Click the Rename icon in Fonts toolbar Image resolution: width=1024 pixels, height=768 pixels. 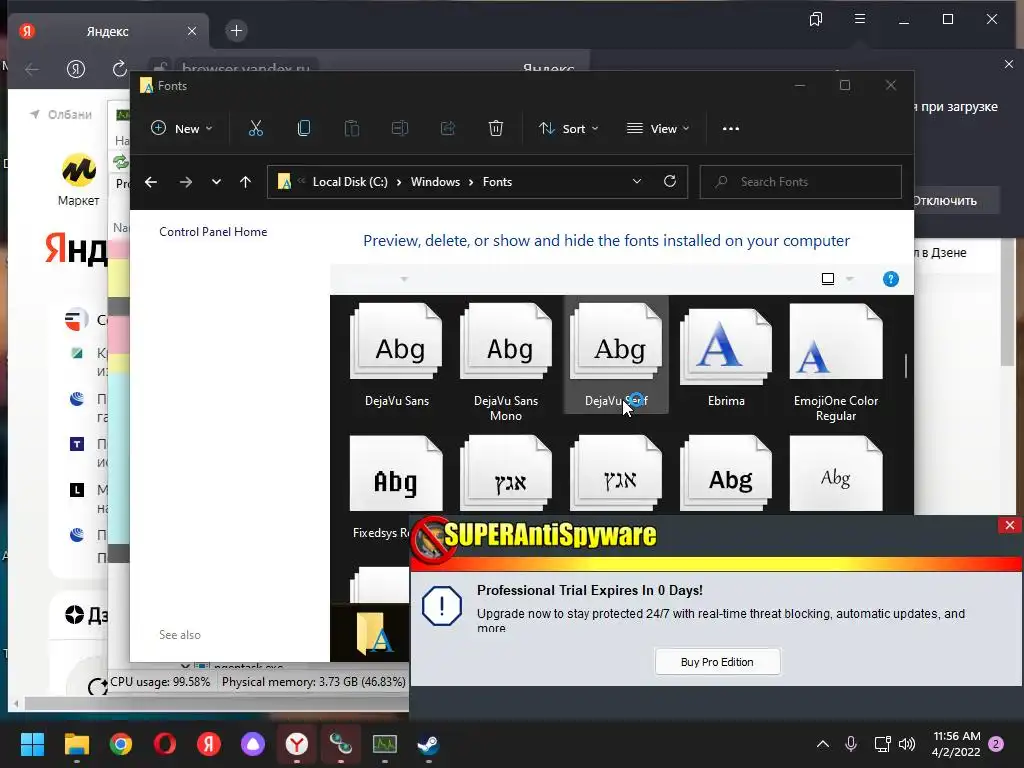[x=400, y=129]
